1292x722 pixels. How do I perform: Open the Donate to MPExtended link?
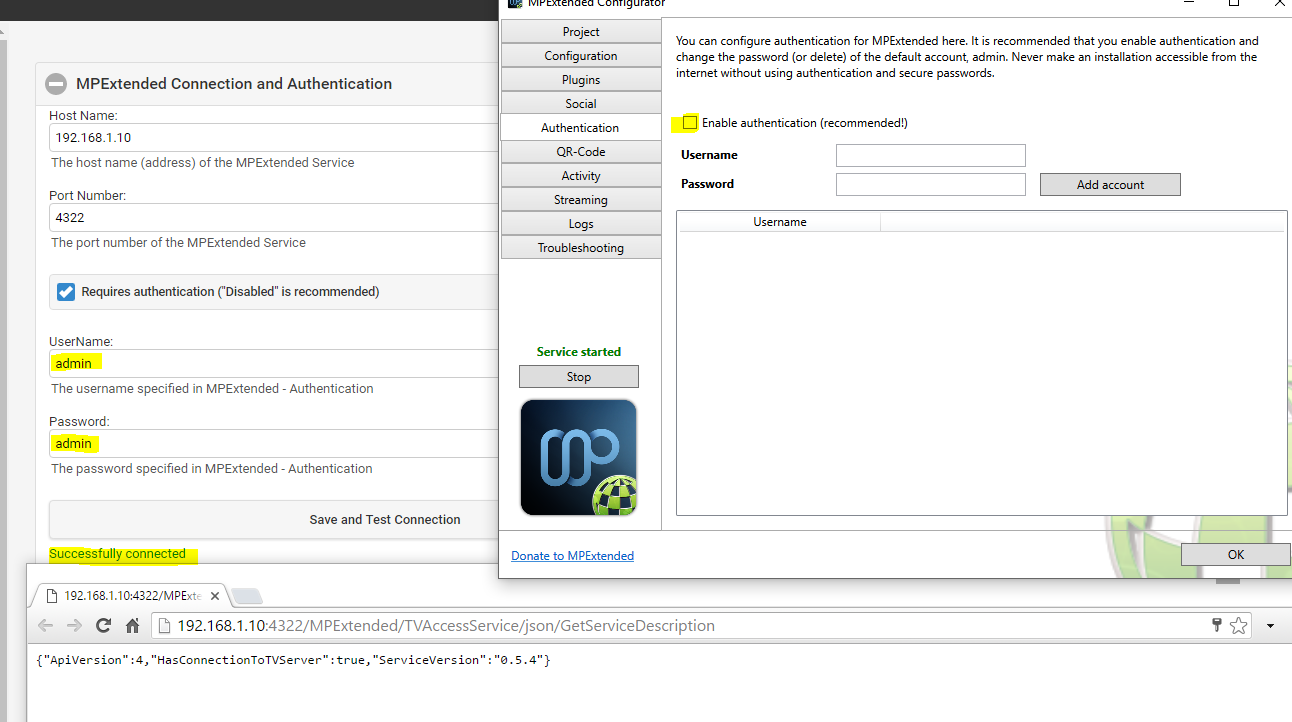572,556
